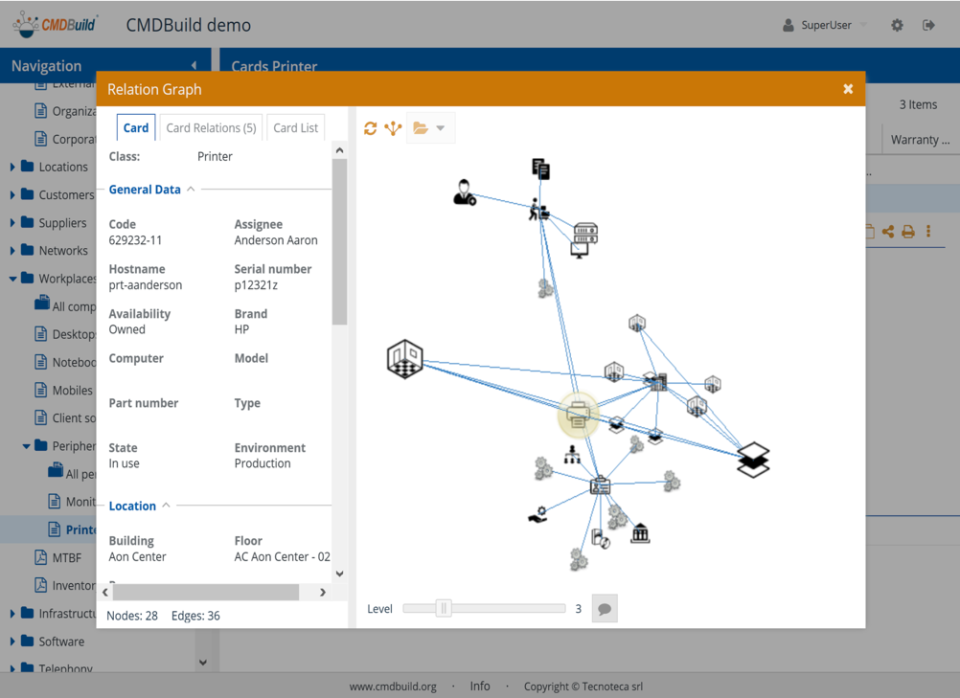Open the vertical dots menu in card row
The image size is (960, 698).
point(929,231)
